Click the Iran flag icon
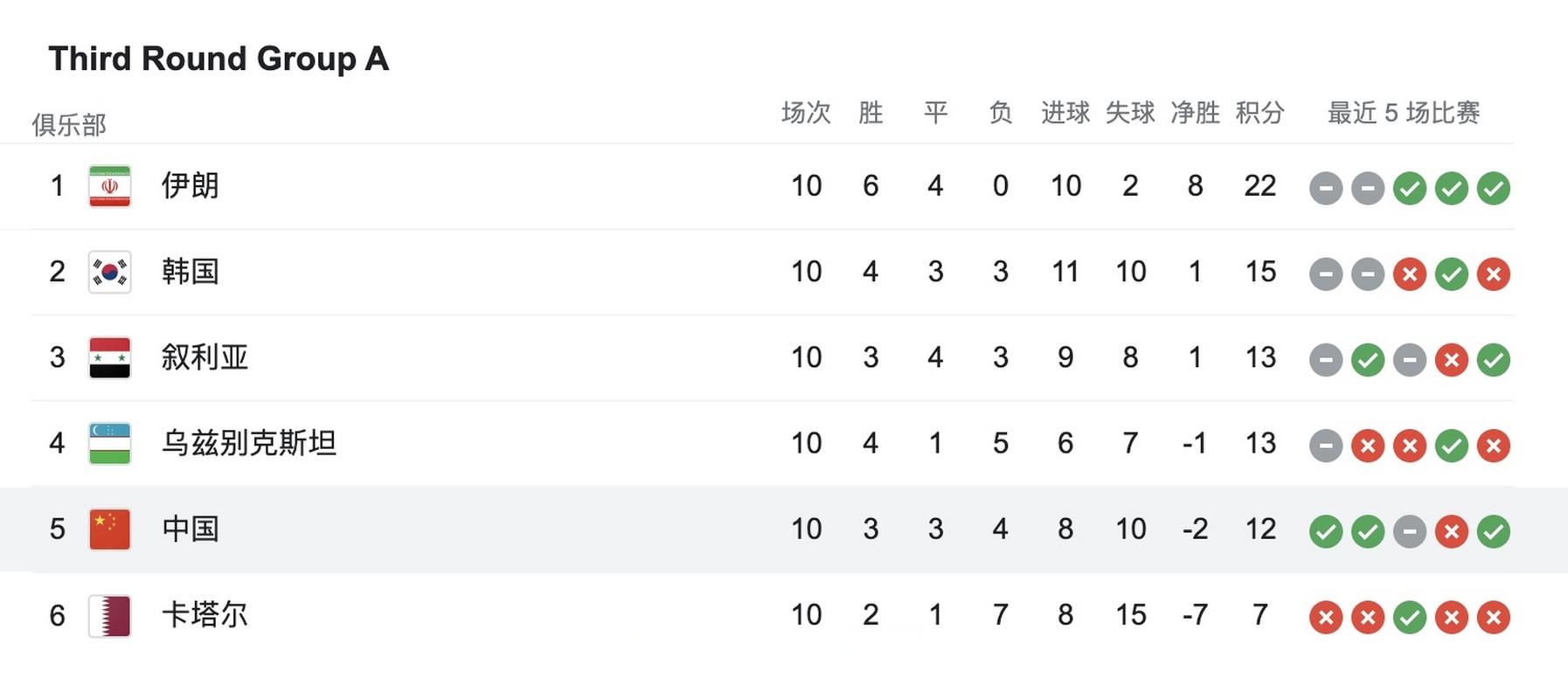The width and height of the screenshot is (1568, 699). [x=110, y=186]
